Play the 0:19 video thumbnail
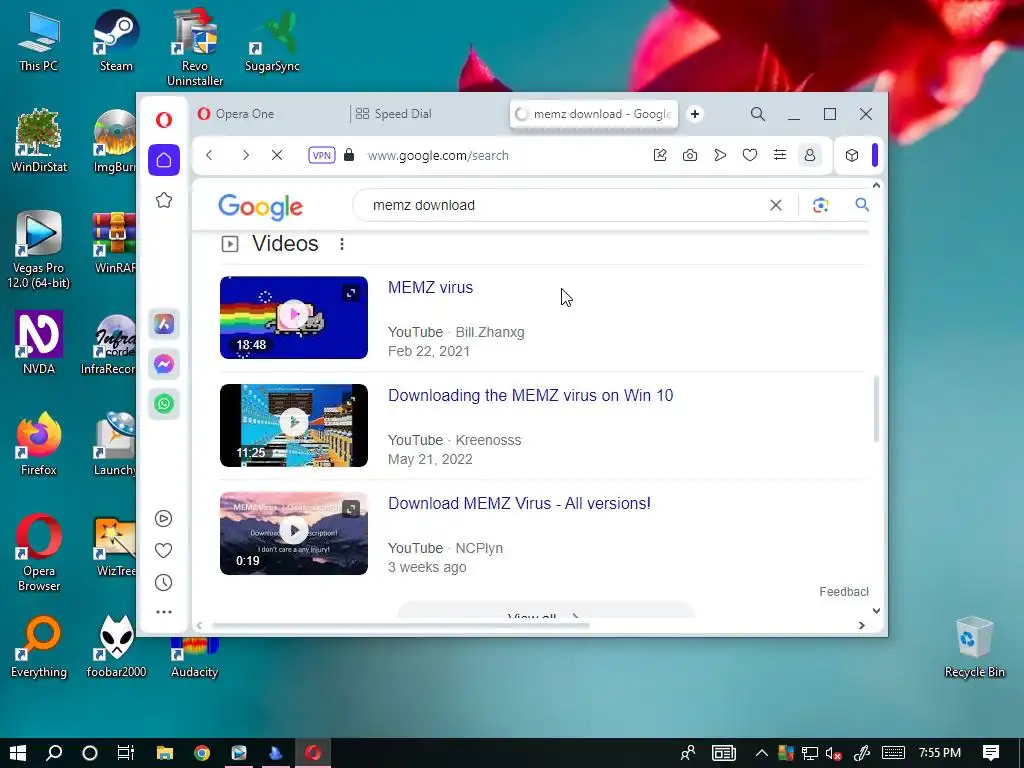Viewport: 1024px width, 768px height. [x=294, y=534]
